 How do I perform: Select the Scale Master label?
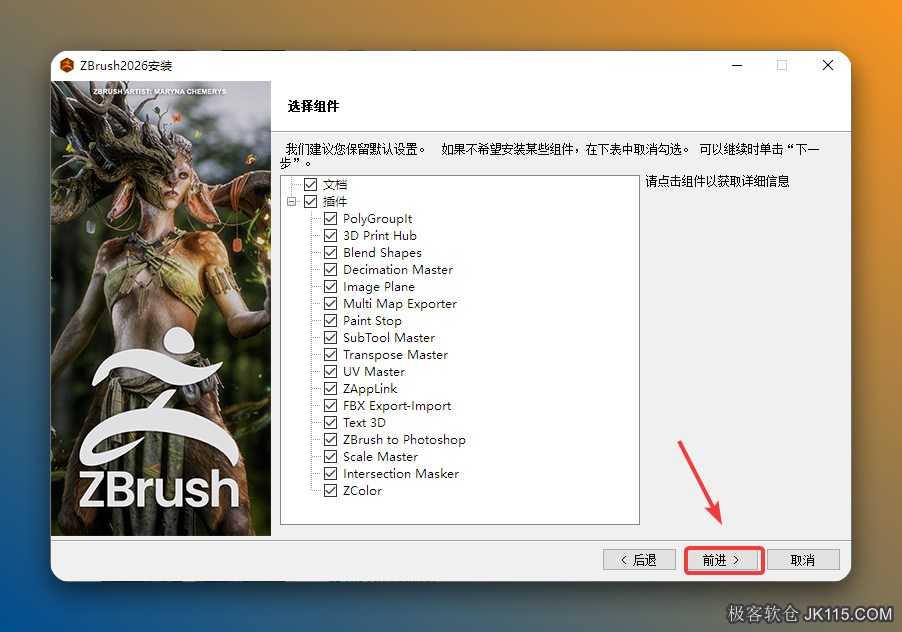pyautogui.click(x=380, y=457)
